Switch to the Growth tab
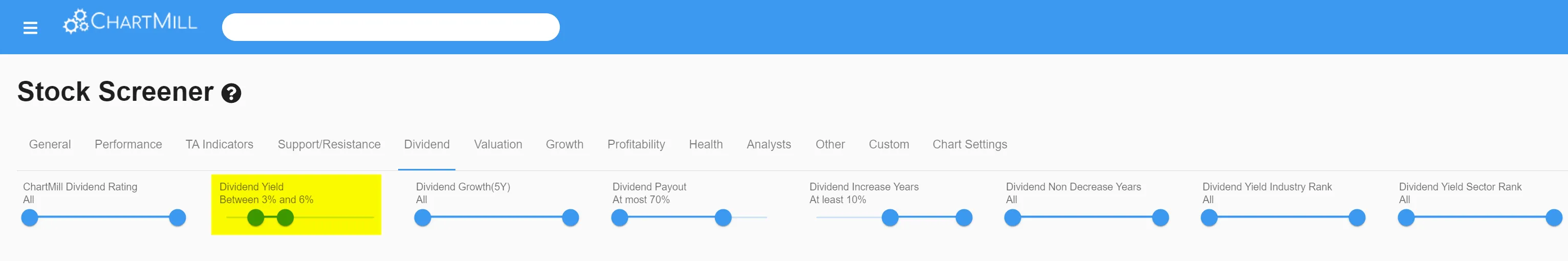The image size is (1568, 261). coord(564,144)
